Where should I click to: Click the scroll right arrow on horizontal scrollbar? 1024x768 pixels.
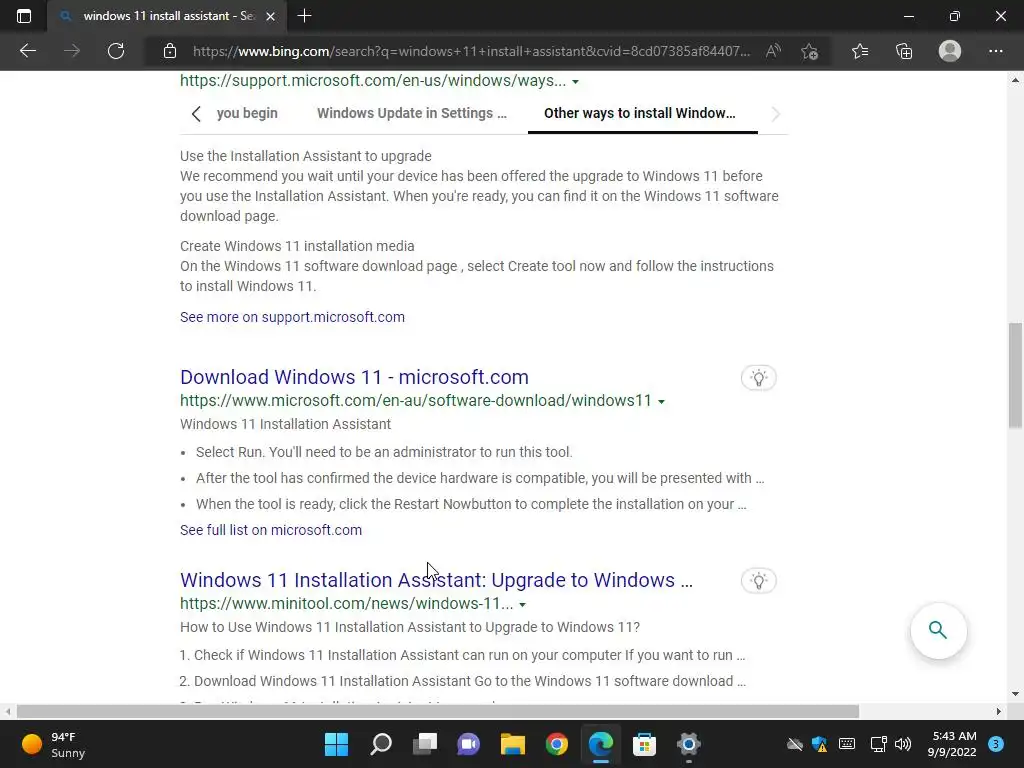[x=999, y=711]
